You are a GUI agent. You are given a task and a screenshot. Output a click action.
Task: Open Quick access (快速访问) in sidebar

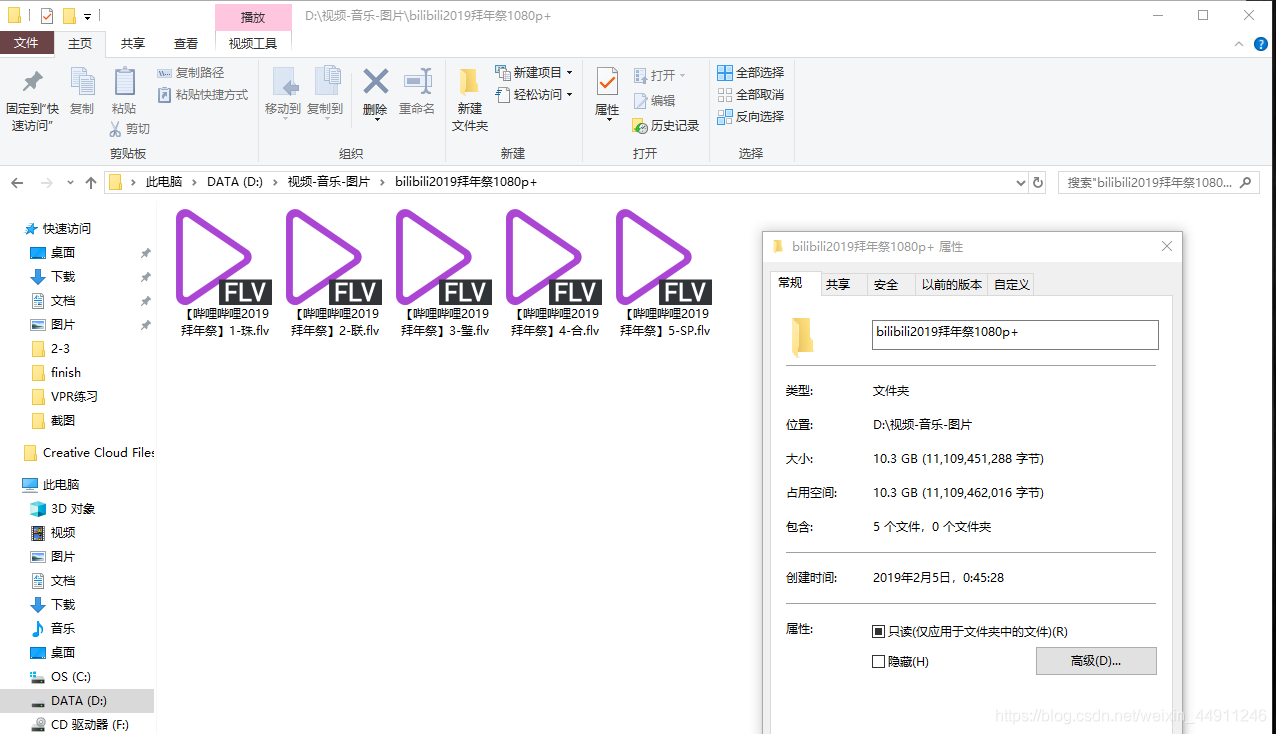[x=68, y=228]
